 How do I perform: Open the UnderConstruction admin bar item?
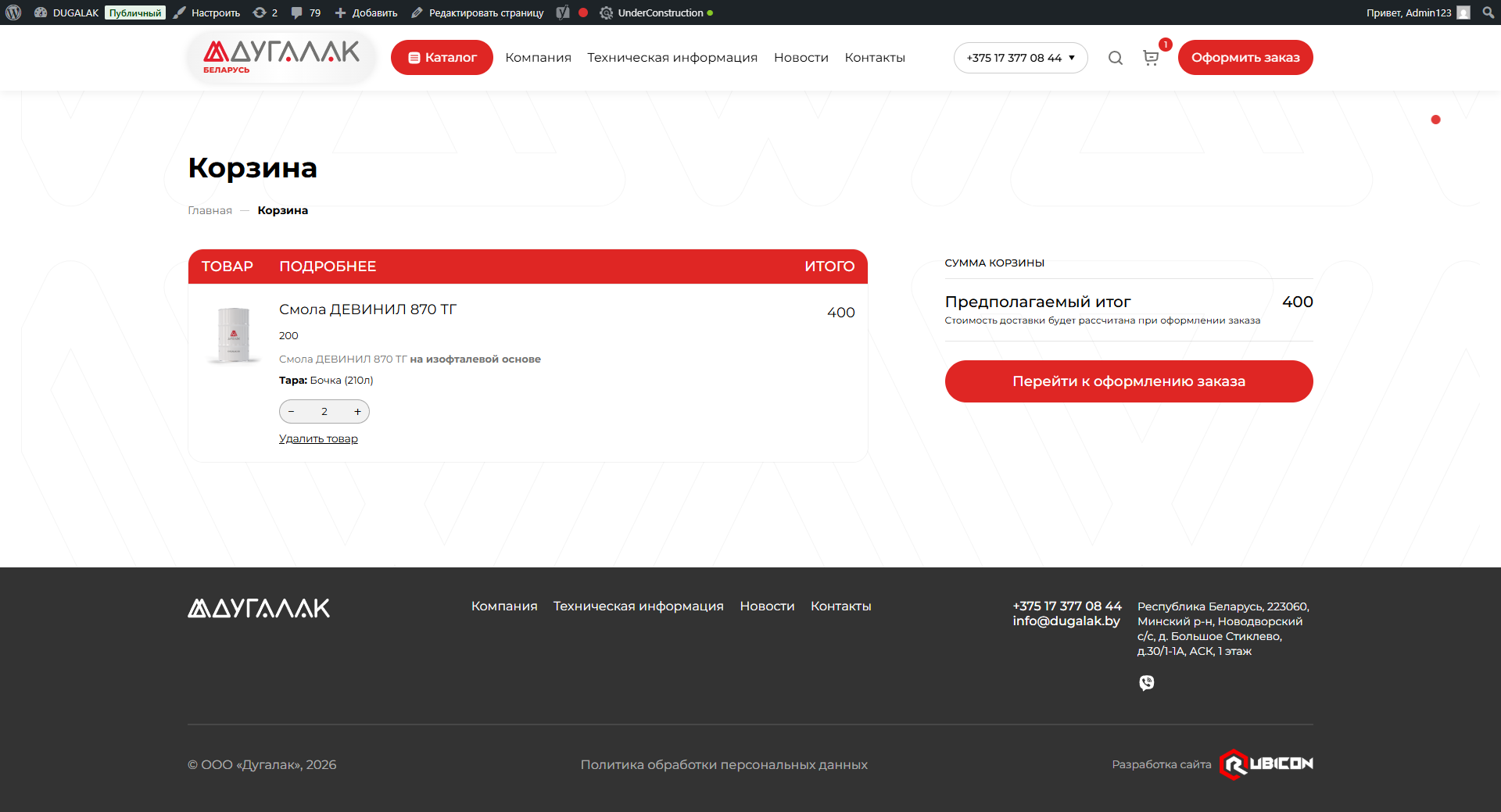[657, 13]
